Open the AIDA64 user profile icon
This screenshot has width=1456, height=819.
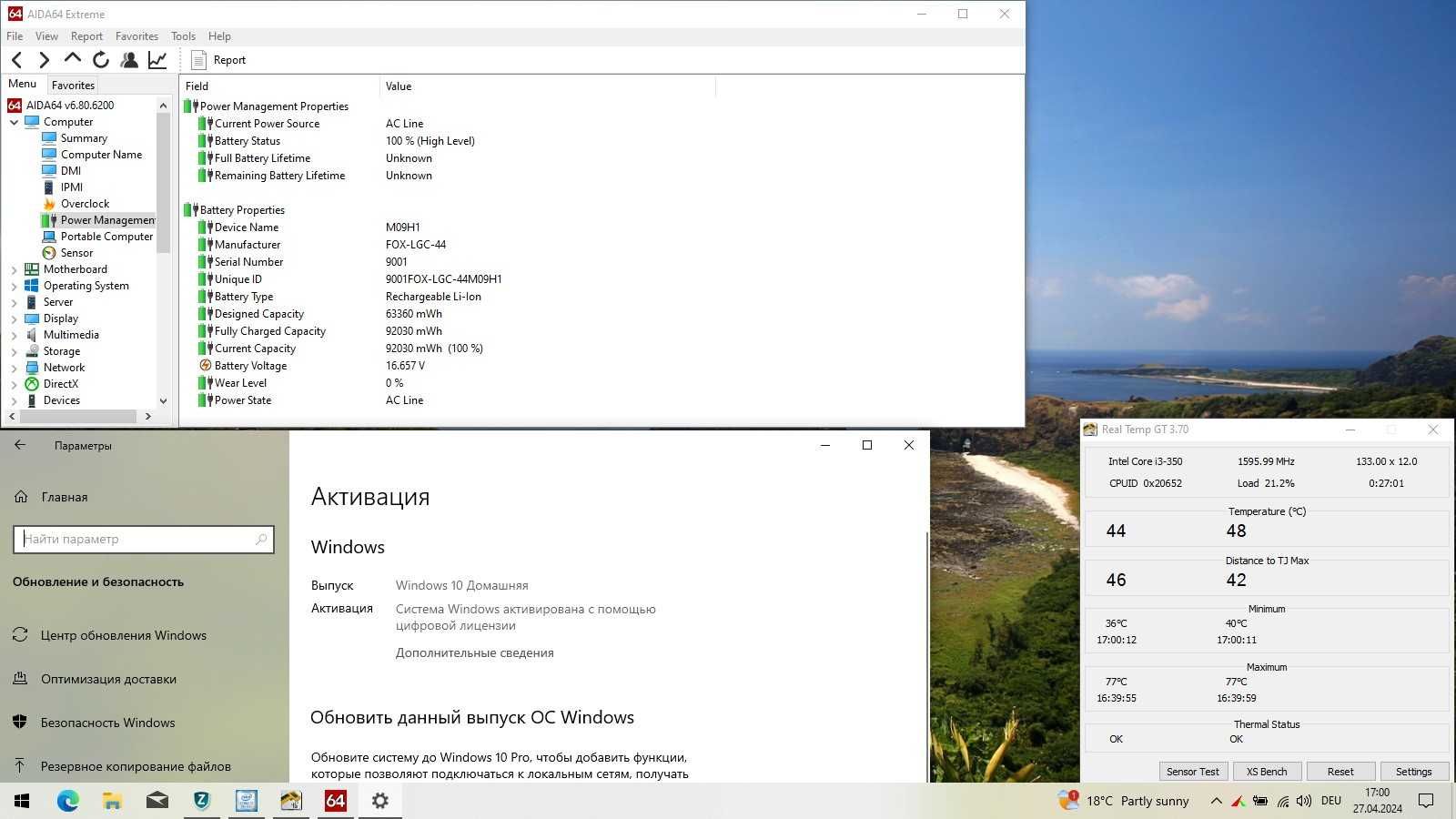pyautogui.click(x=129, y=60)
